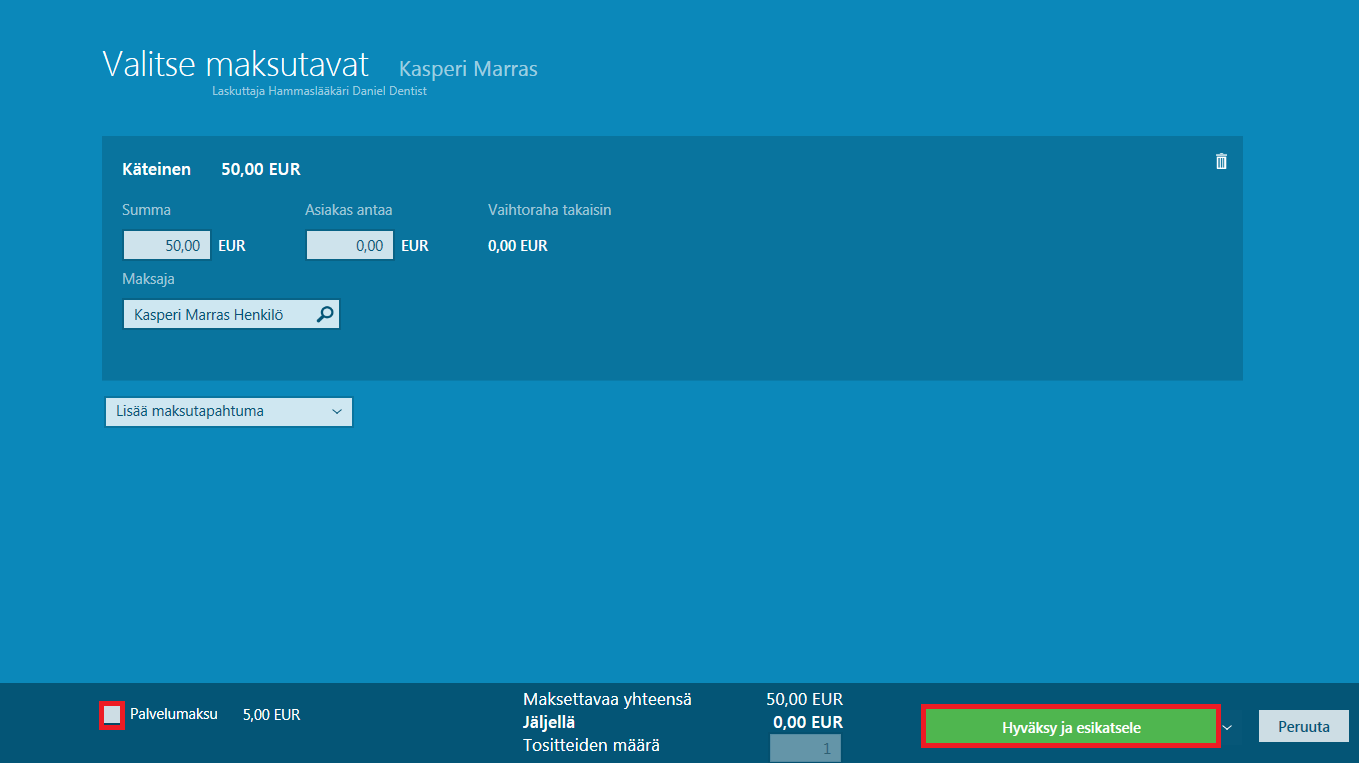Click the Valitse maksutavat page title
1359x763 pixels.
click(236, 64)
